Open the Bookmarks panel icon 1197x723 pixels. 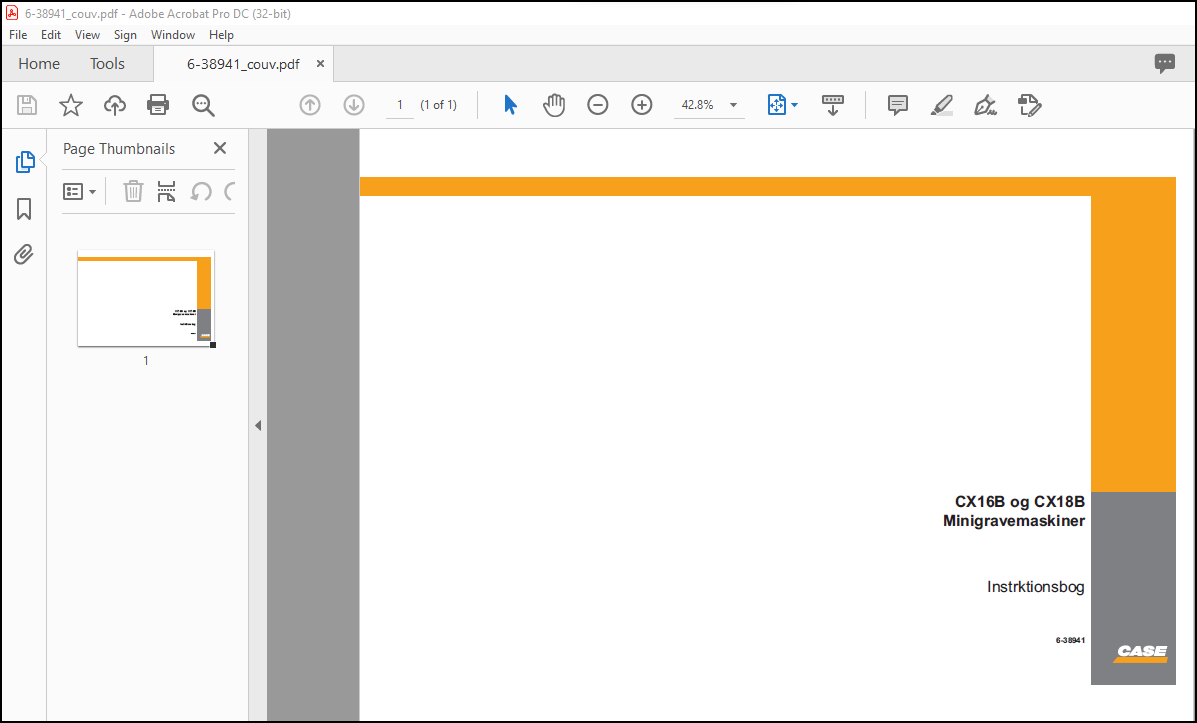24,208
